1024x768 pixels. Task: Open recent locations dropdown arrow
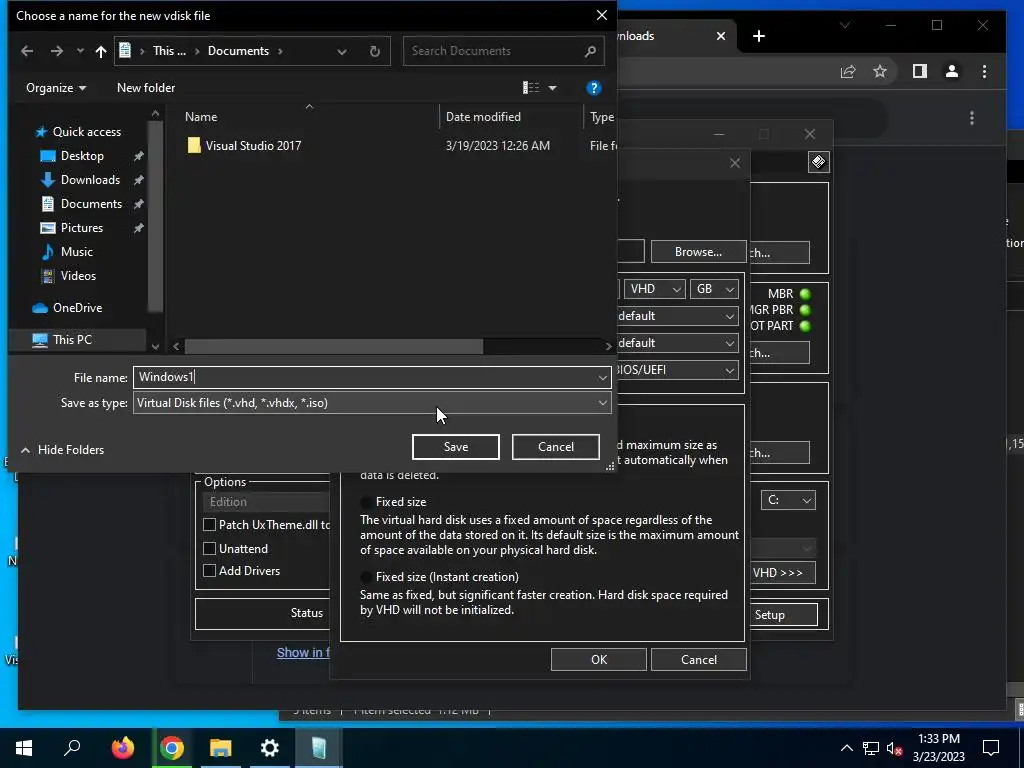[x=80, y=51]
